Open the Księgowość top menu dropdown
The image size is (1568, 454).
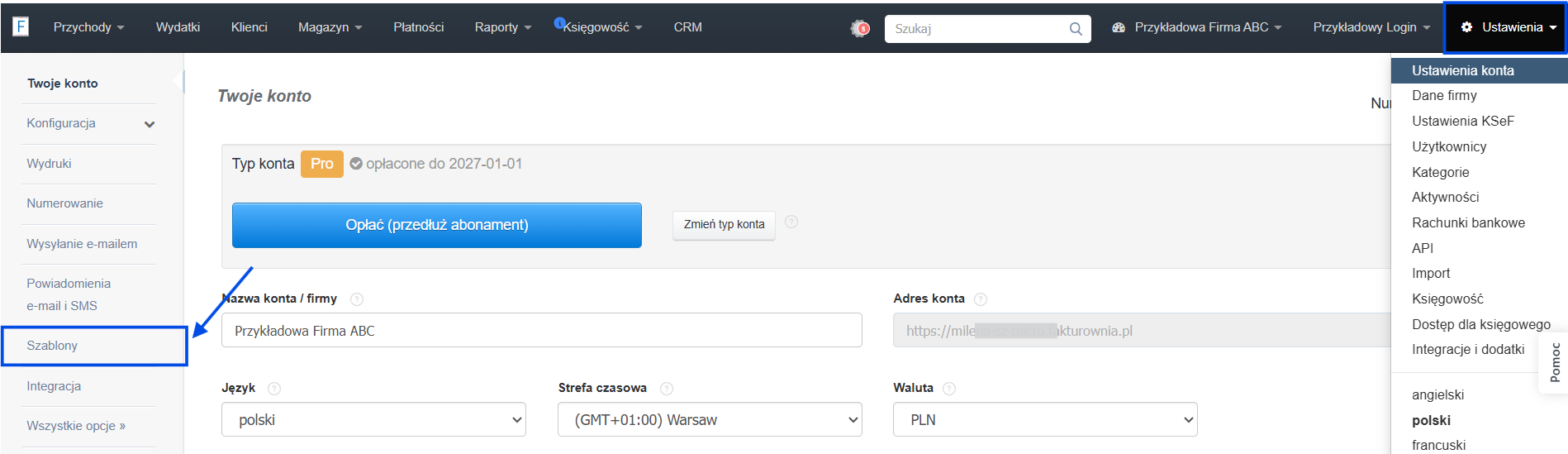[602, 27]
